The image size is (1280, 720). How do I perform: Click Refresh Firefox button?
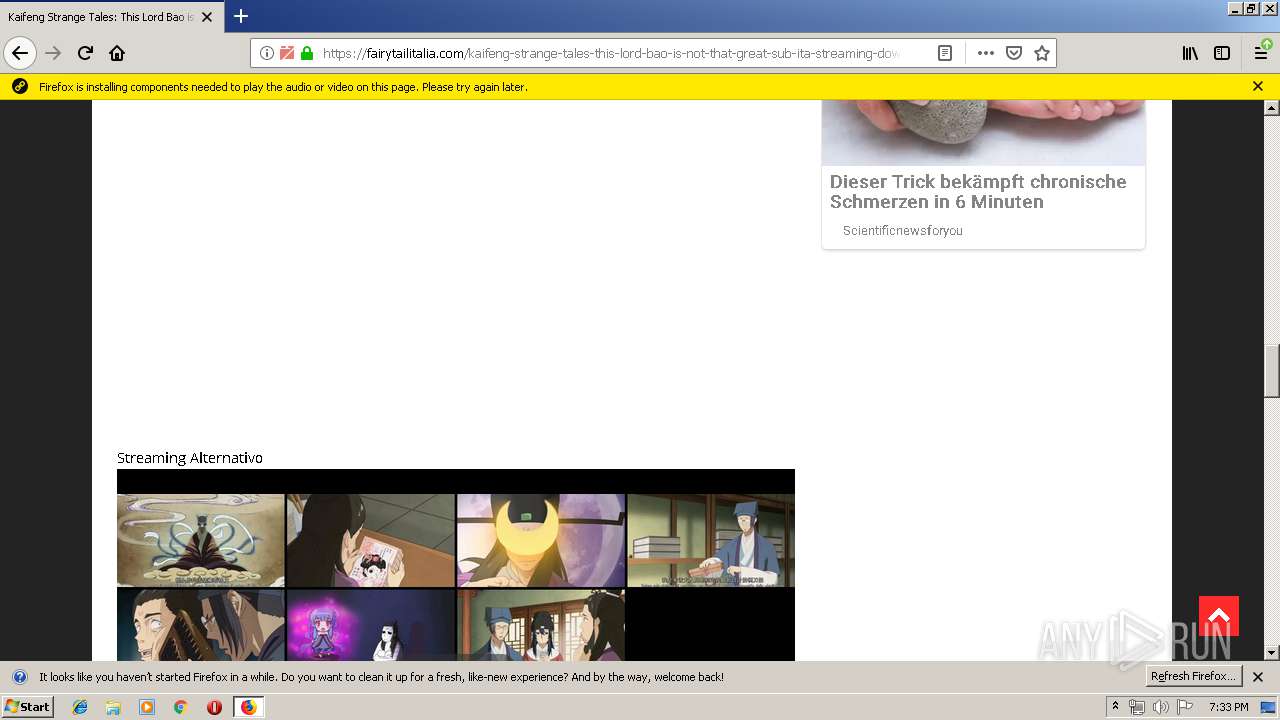[1194, 676]
